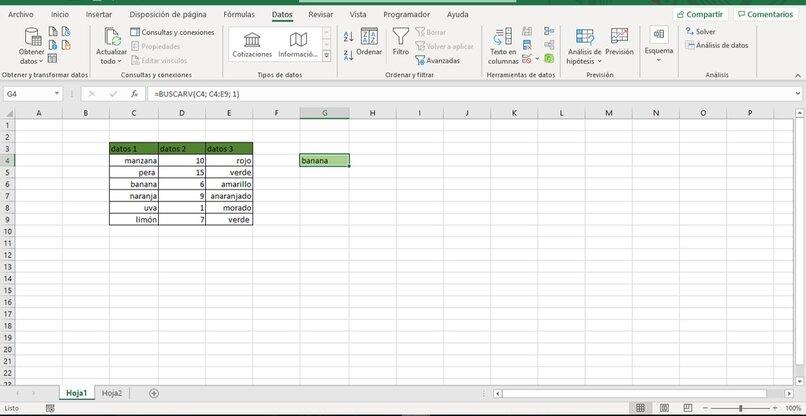This screenshot has height=416, width=806.
Task: Click the macro record icon in status bar
Action: point(50,408)
